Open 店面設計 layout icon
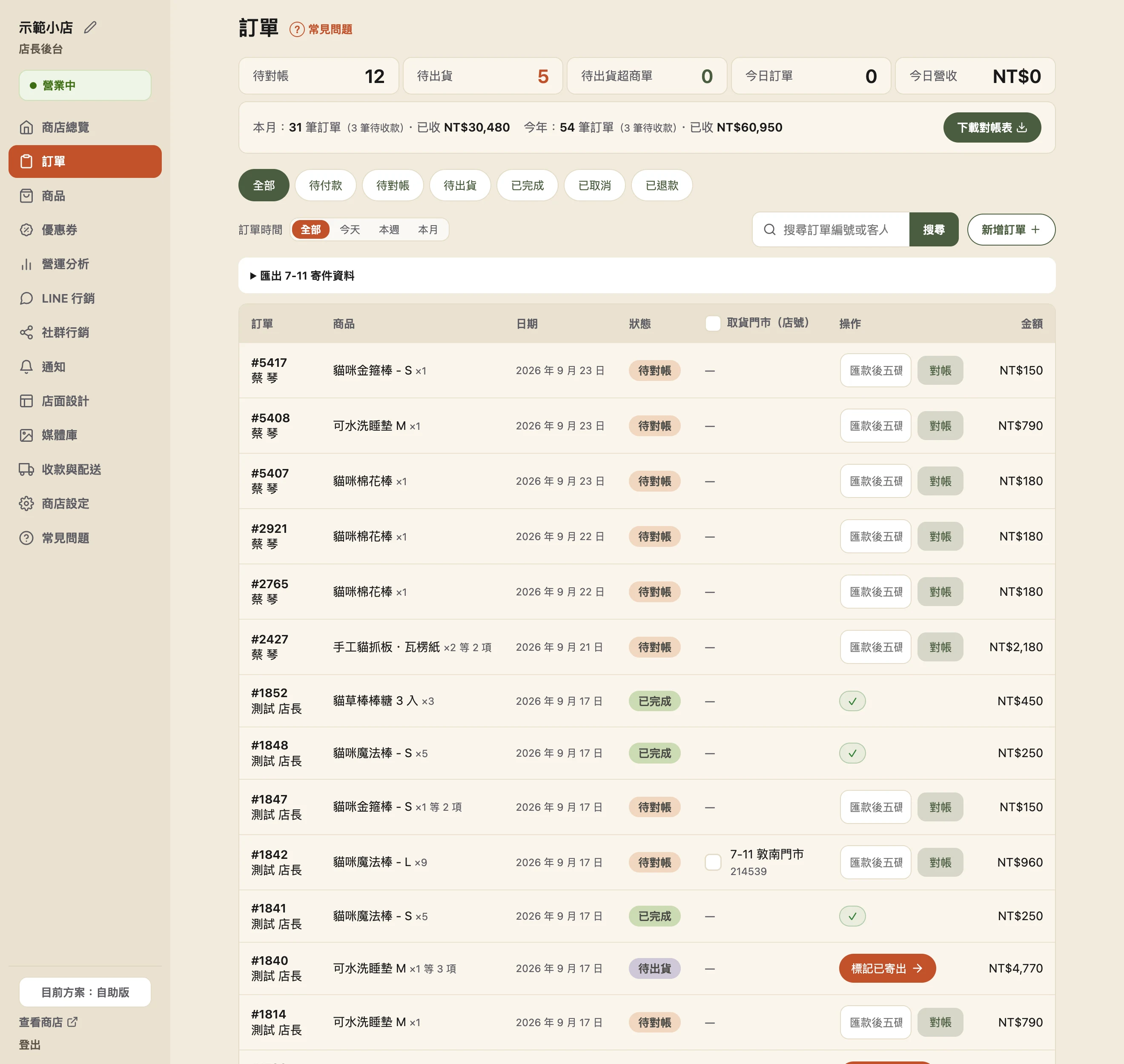Viewport: 1124px width, 1064px height. (x=26, y=401)
